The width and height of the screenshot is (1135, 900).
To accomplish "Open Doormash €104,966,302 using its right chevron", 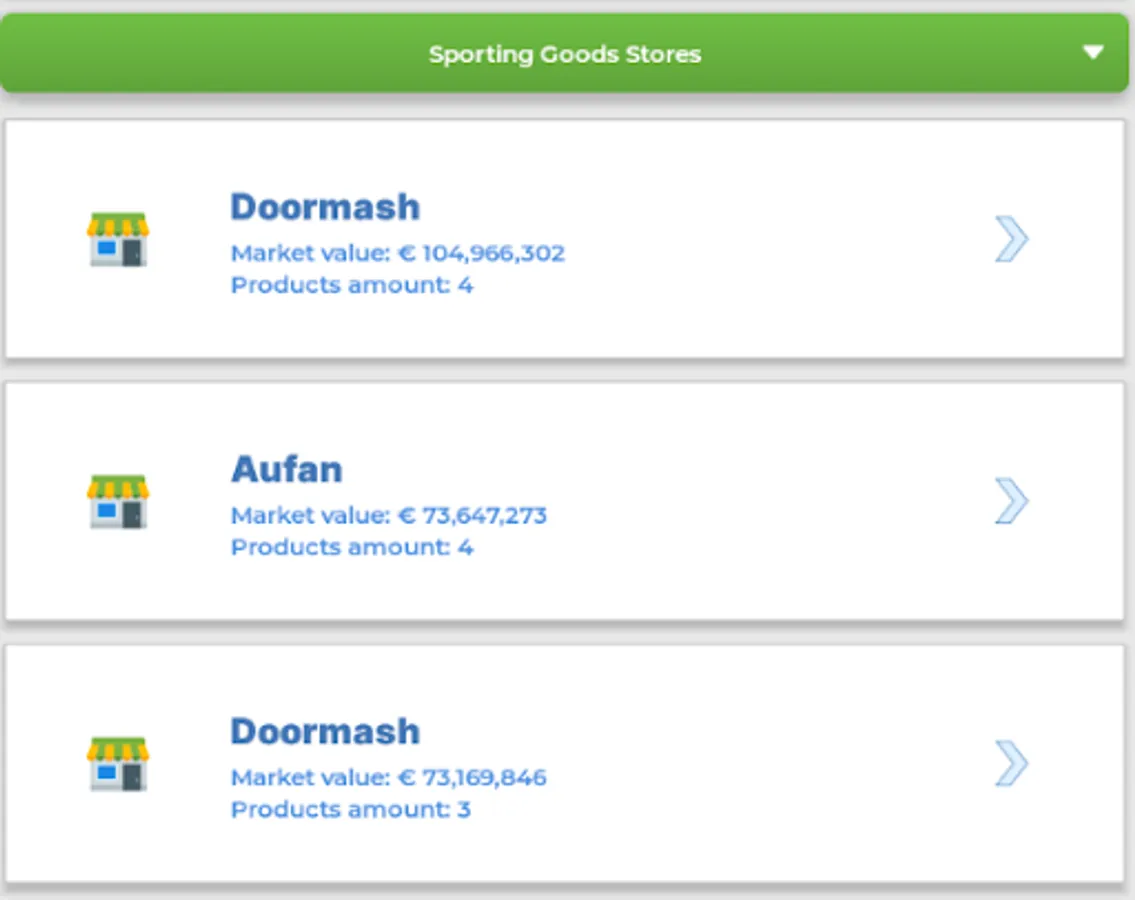I will 1011,238.
